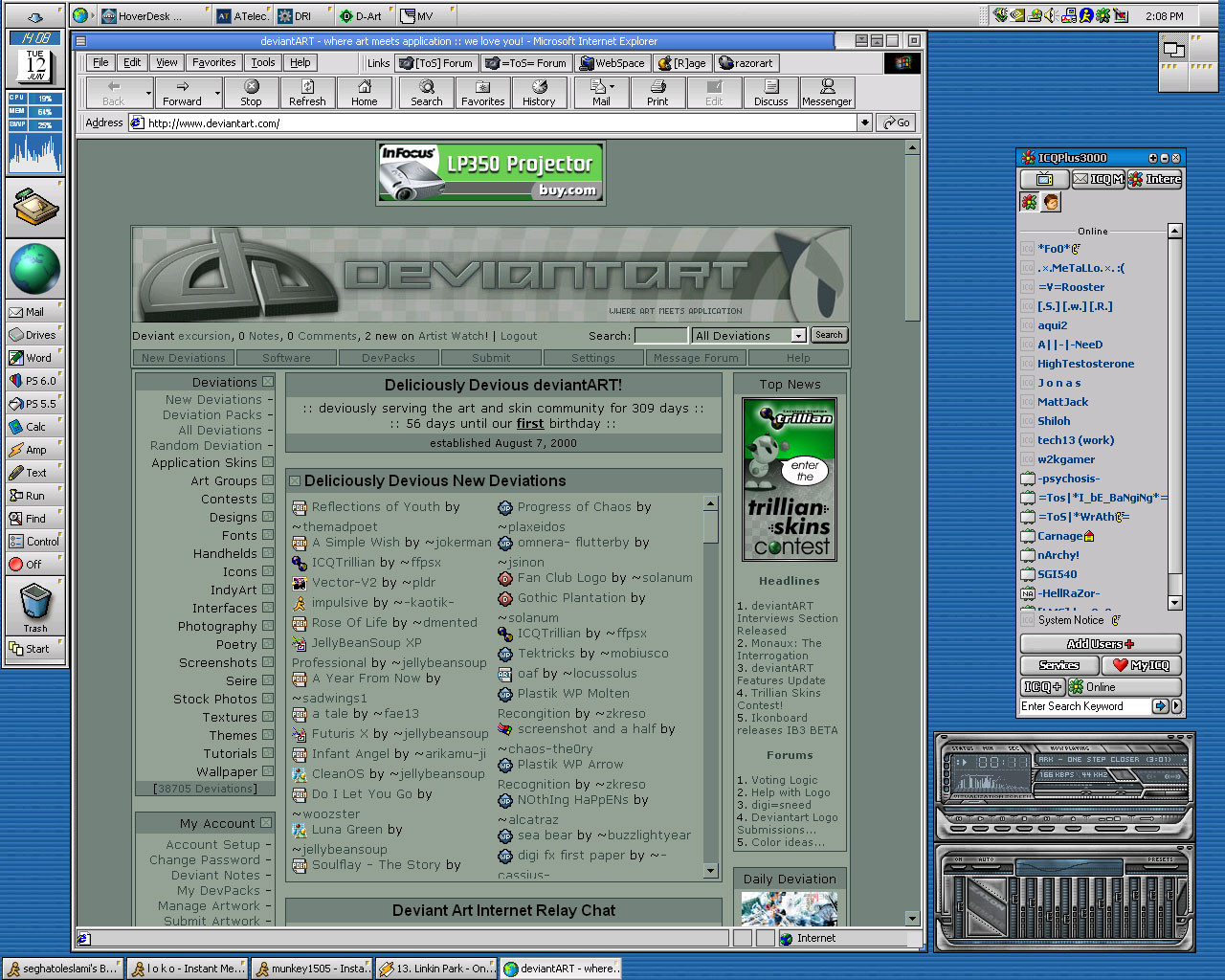
Task: Click the Trillian skins contest banner
Action: click(790, 479)
